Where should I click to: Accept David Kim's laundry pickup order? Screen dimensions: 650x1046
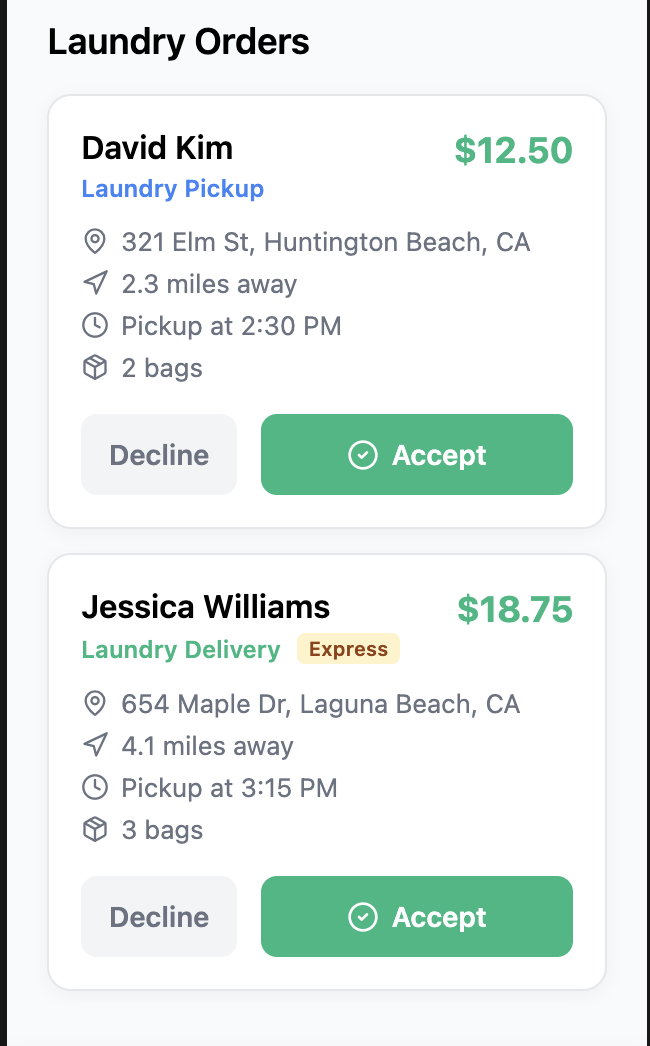(x=416, y=454)
